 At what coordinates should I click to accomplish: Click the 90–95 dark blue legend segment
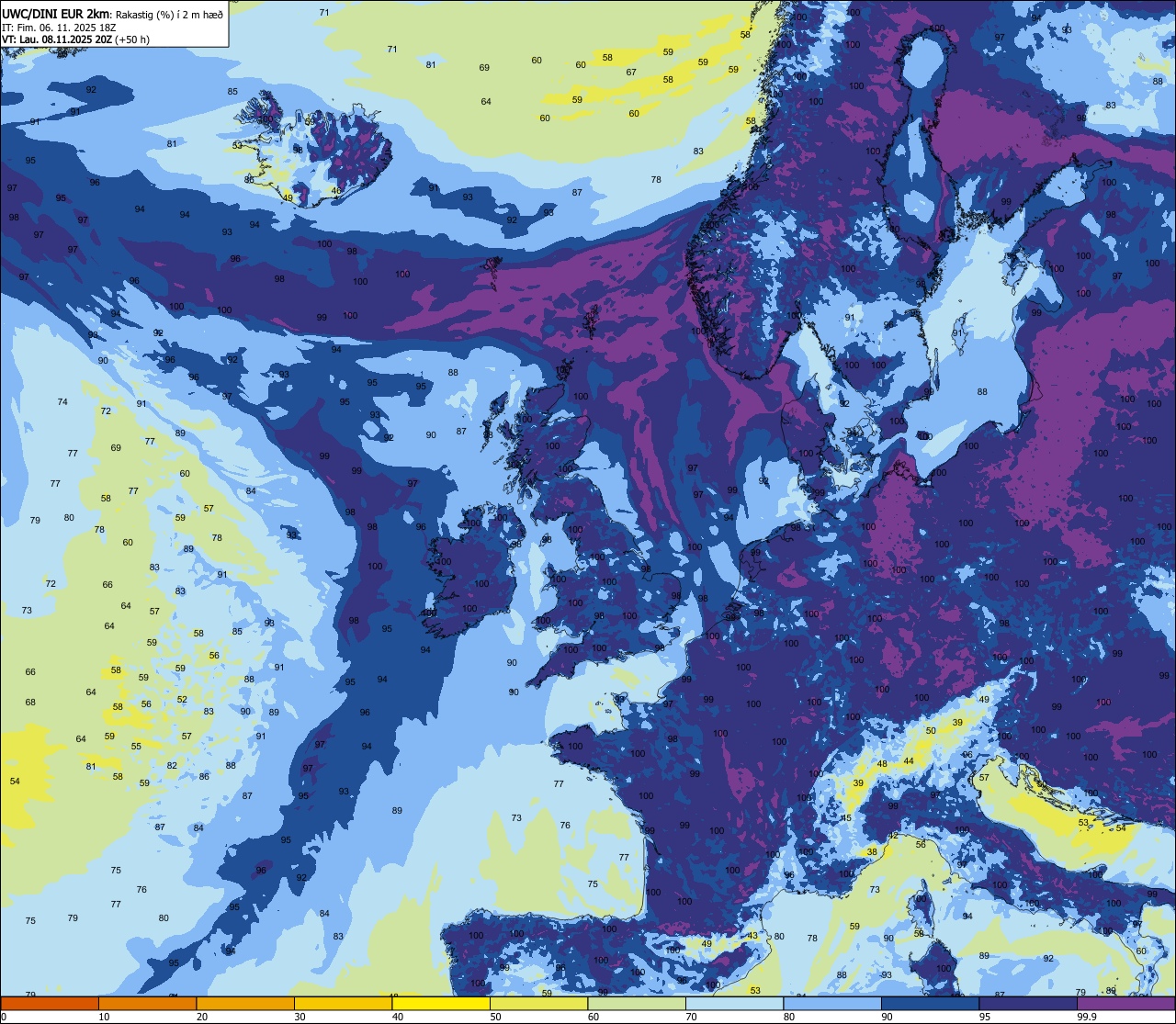point(930,1004)
